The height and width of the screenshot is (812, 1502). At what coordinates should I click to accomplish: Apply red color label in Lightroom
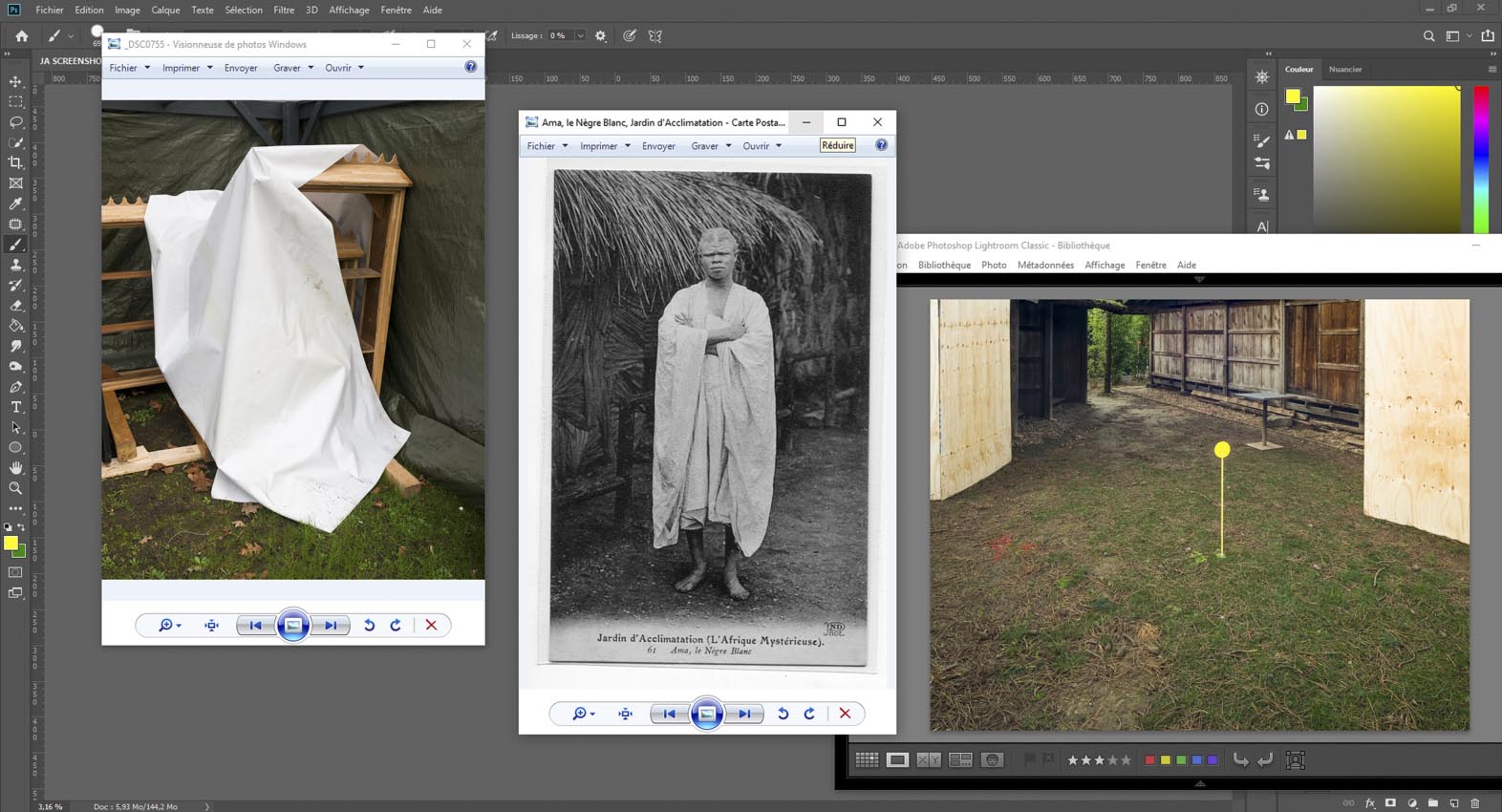pyautogui.click(x=1149, y=760)
